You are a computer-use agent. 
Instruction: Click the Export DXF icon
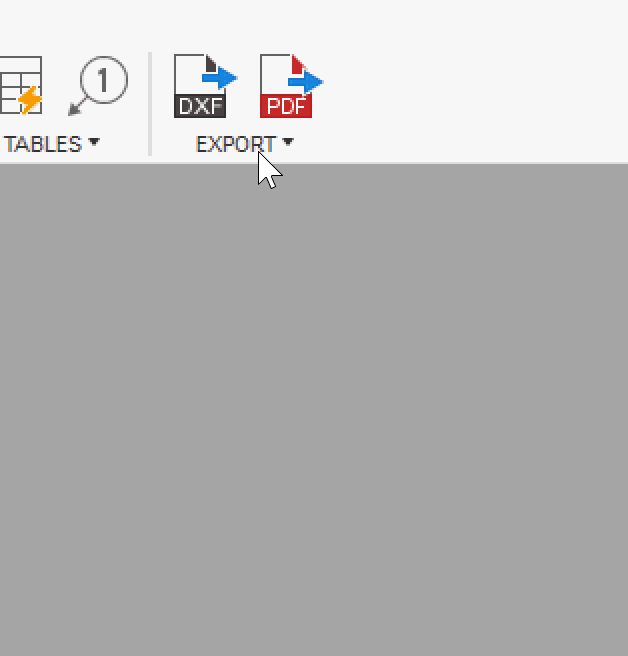(205, 86)
